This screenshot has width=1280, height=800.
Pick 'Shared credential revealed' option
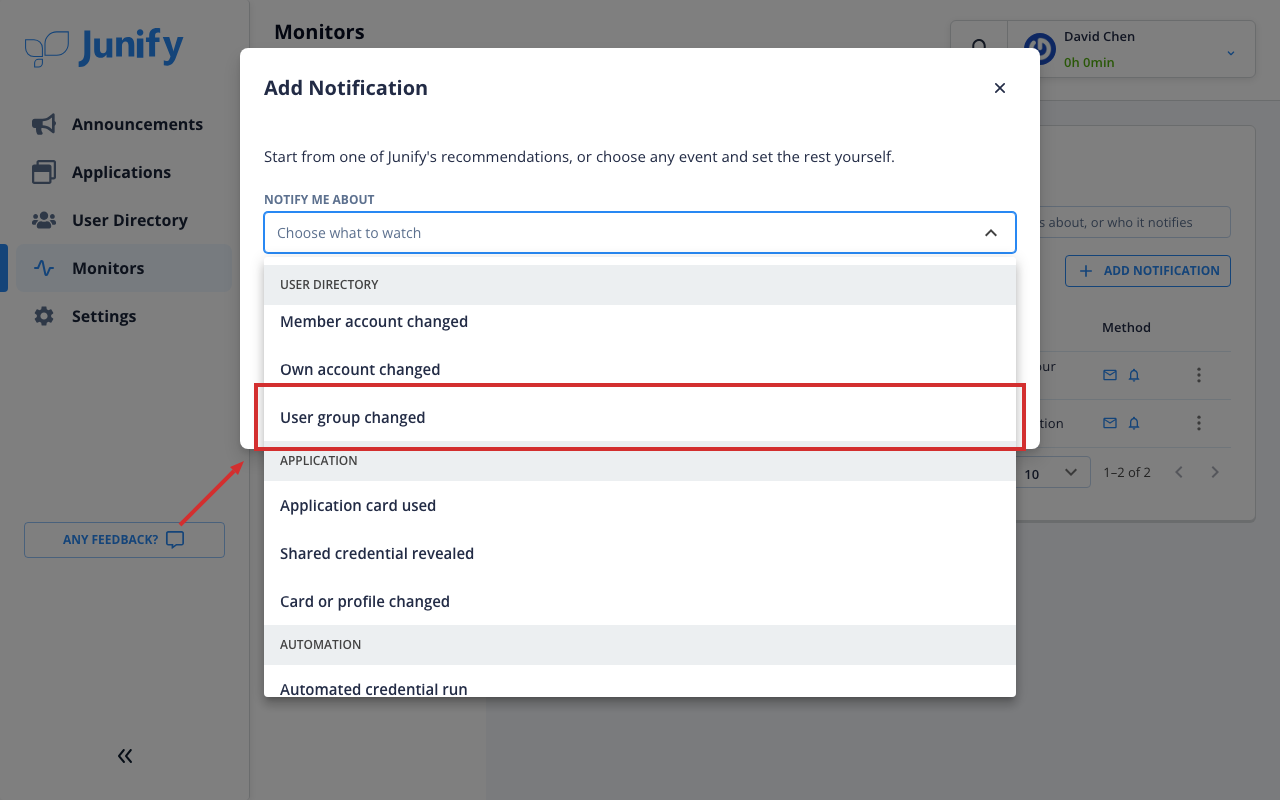coord(640,553)
